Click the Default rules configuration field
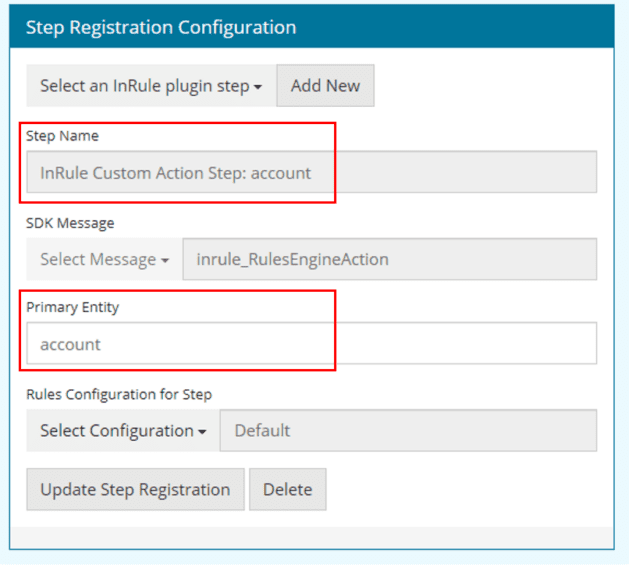The height and width of the screenshot is (568, 629). tap(408, 430)
